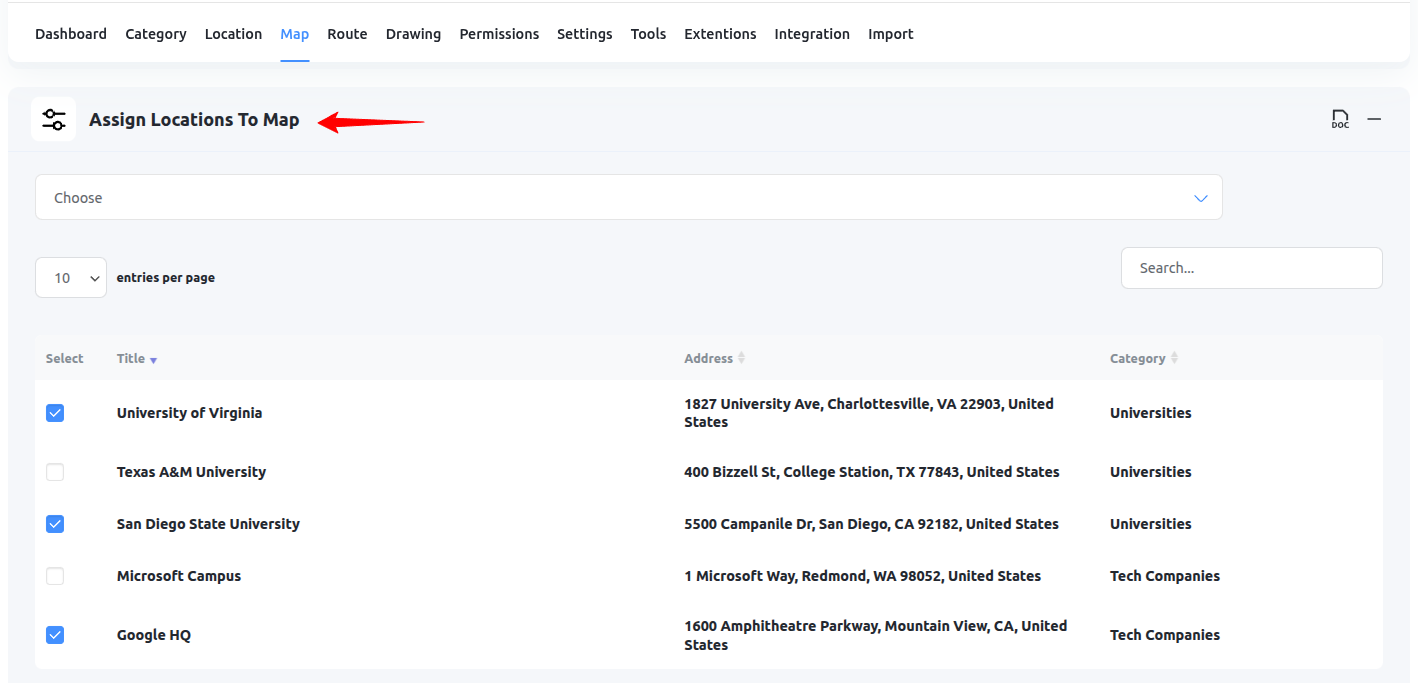Click the Category column sort icon
1418x683 pixels.
point(1174,358)
